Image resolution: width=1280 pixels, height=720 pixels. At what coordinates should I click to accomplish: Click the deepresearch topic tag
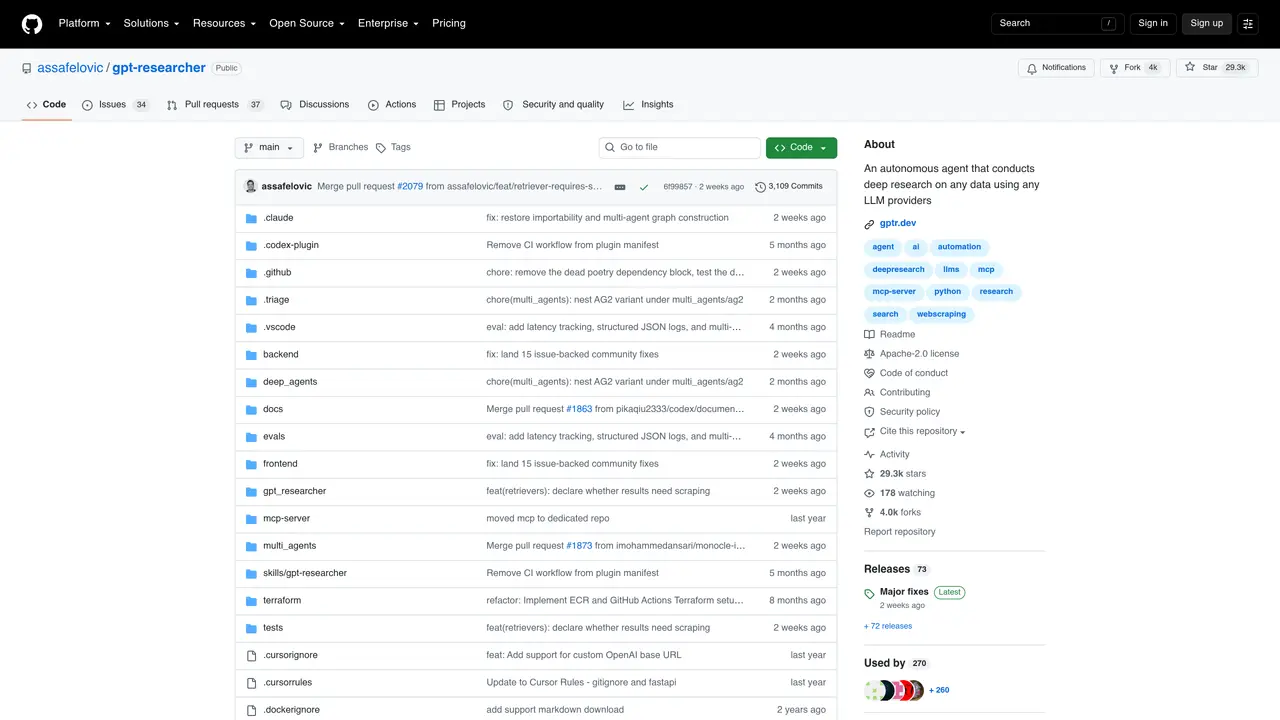click(x=898, y=269)
